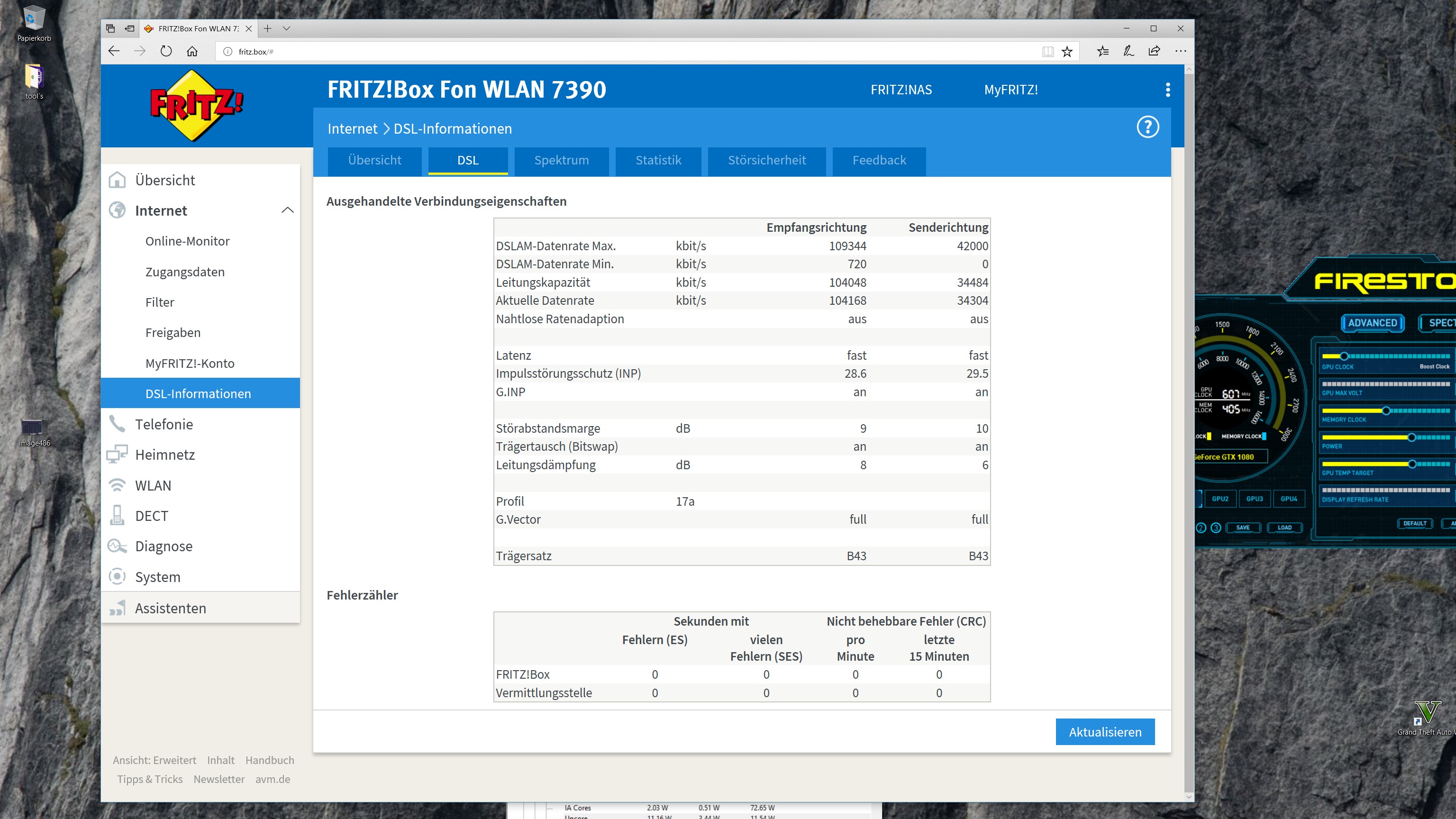Open the FRITZ!Box help question mark icon
This screenshot has height=819, width=1456.
coord(1147,127)
